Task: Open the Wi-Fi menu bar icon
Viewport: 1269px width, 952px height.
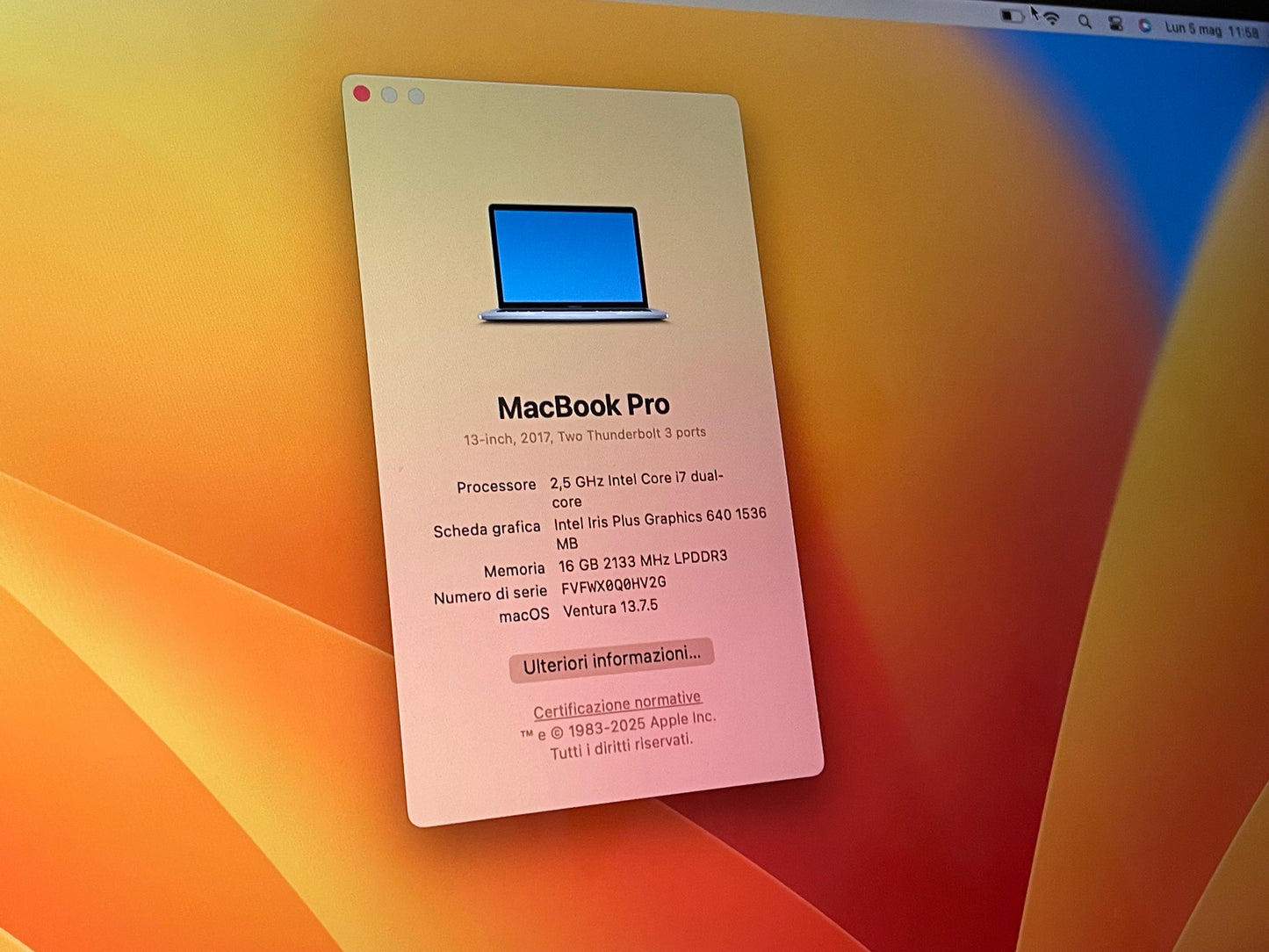Action: (x=1051, y=19)
